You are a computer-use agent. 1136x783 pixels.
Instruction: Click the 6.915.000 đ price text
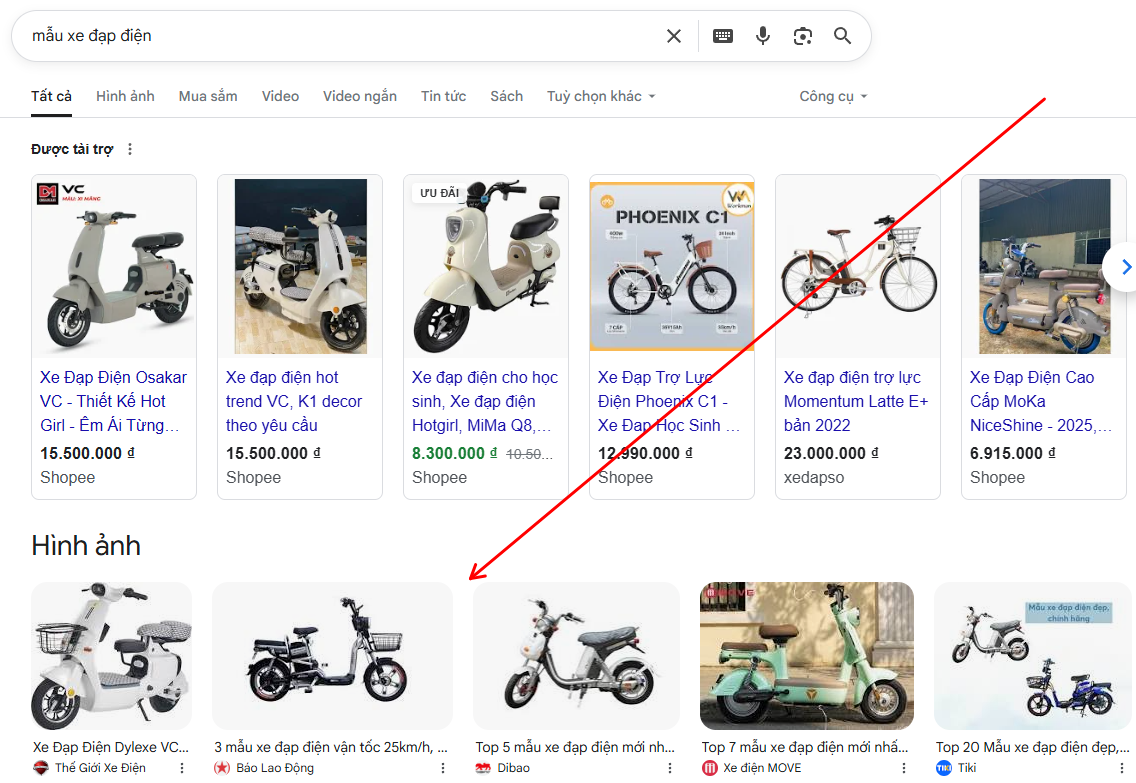pyautogui.click(x=1012, y=453)
